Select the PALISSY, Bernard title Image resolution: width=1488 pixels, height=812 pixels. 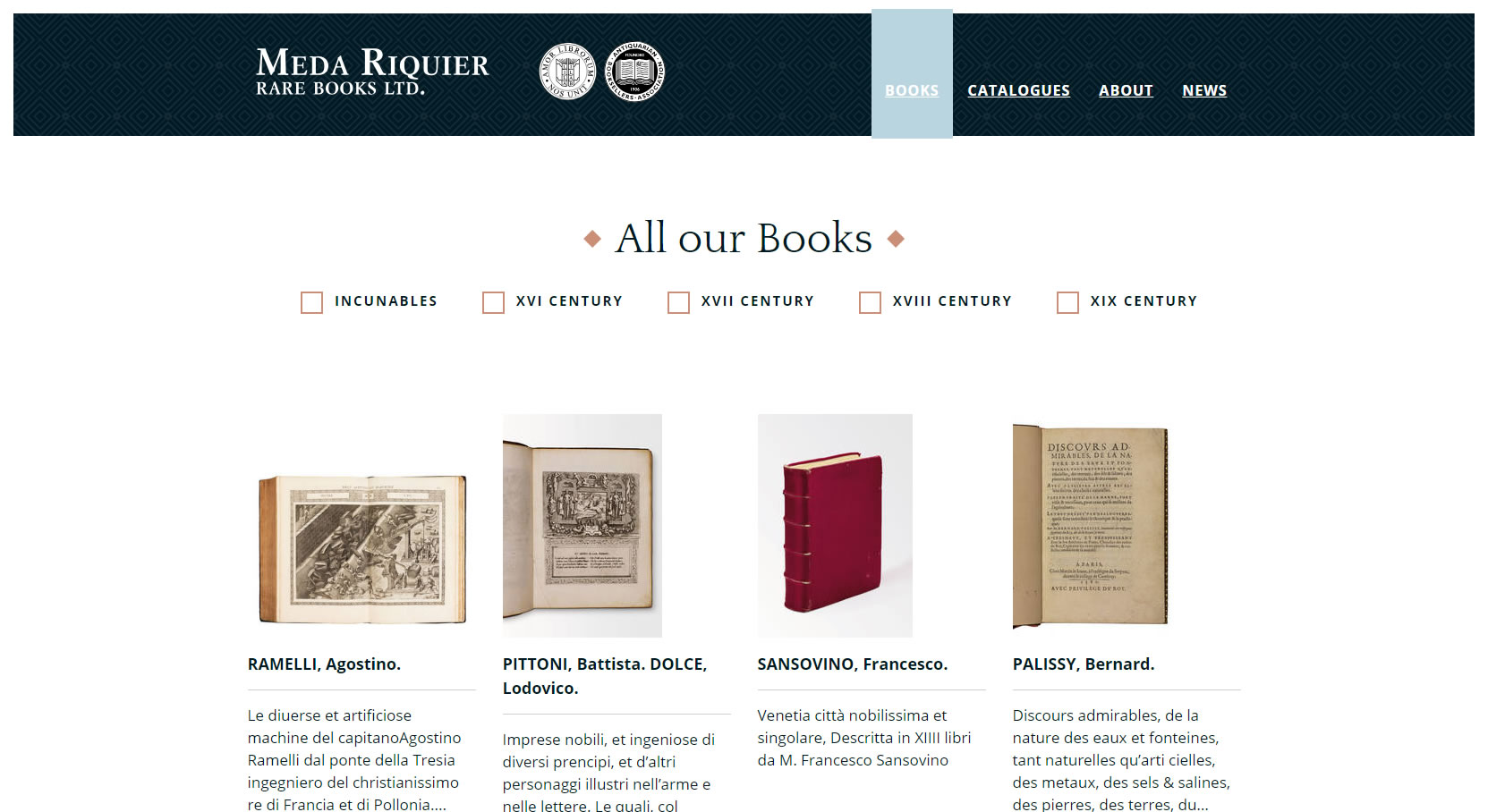(x=1084, y=664)
